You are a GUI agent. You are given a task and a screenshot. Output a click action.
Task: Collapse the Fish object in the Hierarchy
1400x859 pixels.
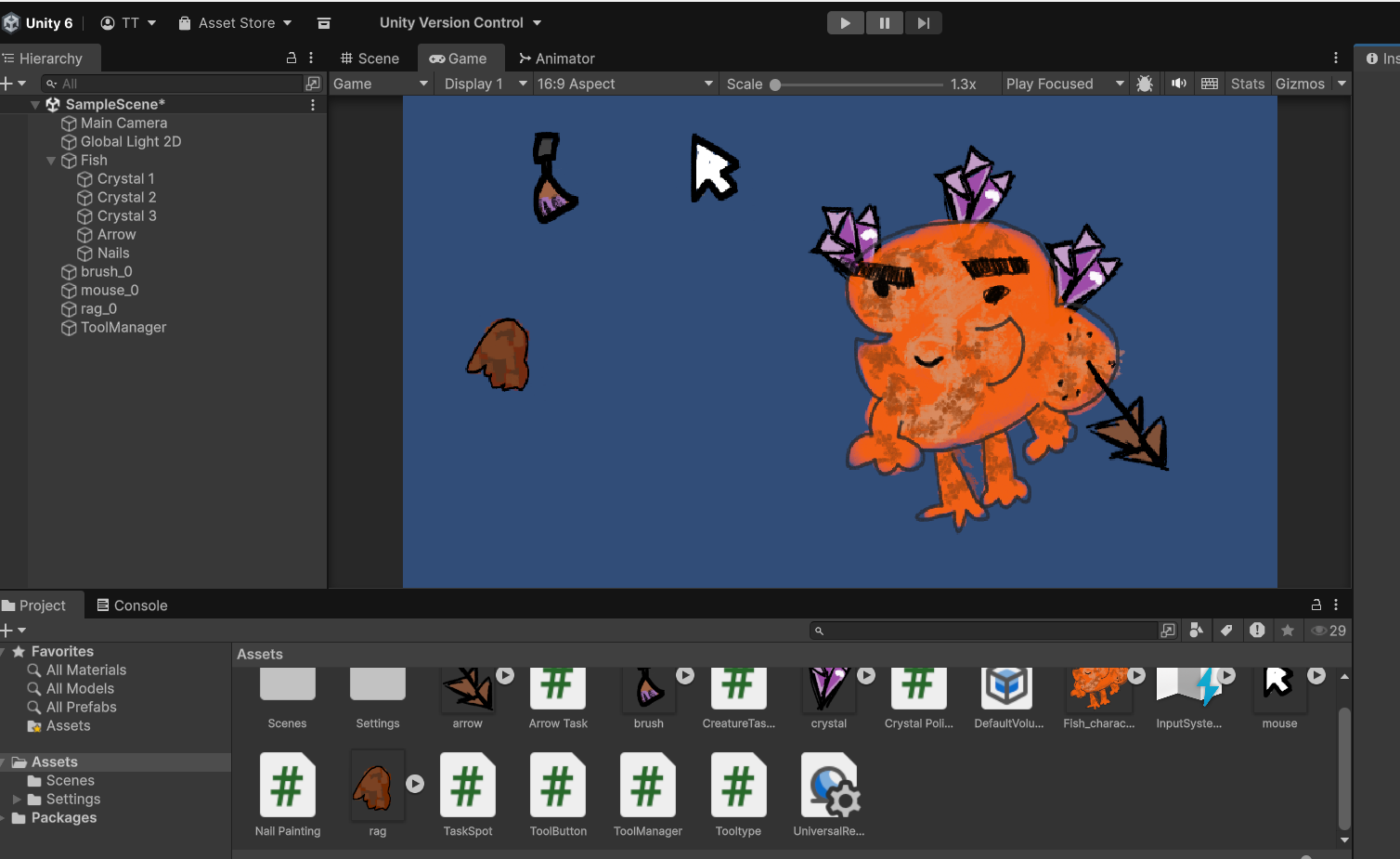point(51,161)
